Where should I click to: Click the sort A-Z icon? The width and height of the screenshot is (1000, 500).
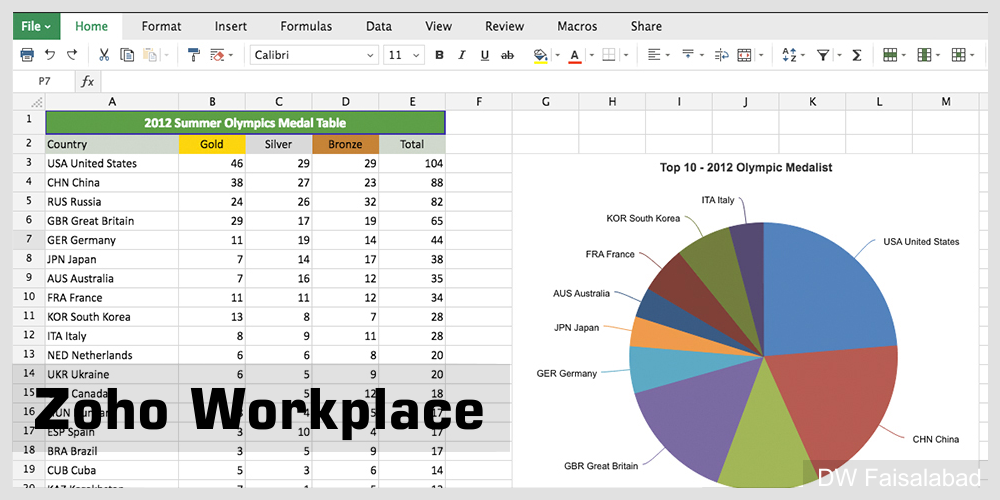point(790,55)
